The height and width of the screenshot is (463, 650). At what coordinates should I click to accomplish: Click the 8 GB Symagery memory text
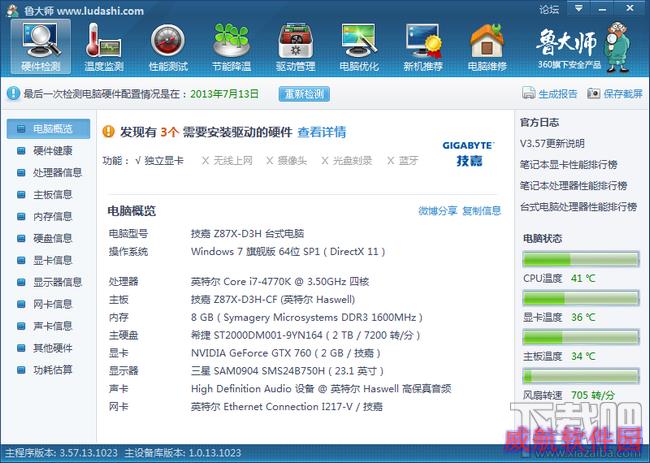[307, 318]
